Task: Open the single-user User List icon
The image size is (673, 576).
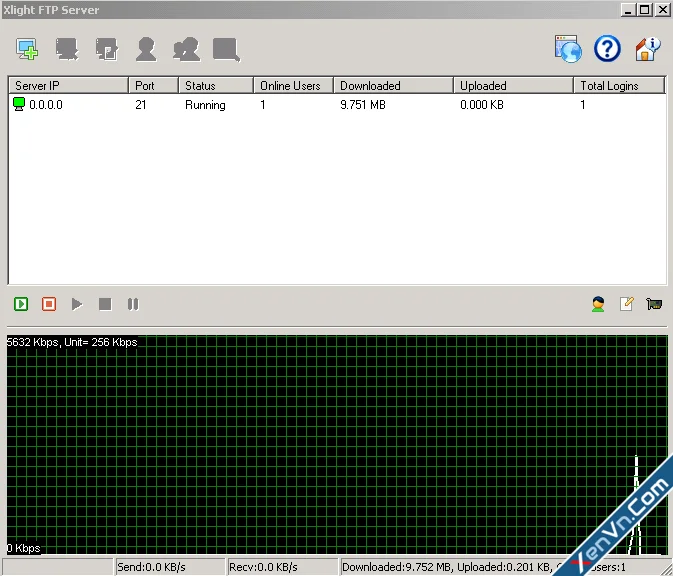Action: (146, 49)
